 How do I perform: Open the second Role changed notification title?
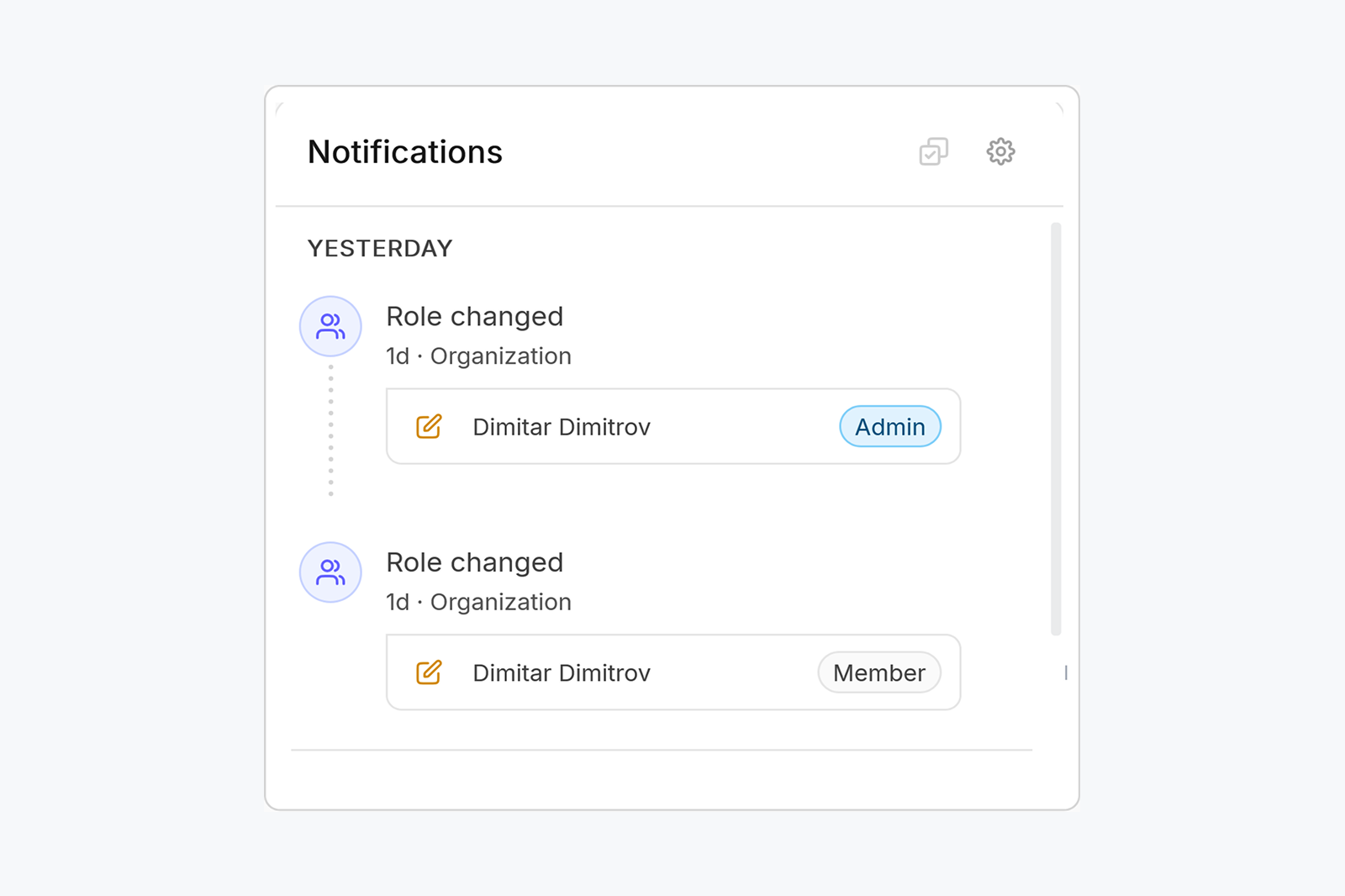coord(474,562)
